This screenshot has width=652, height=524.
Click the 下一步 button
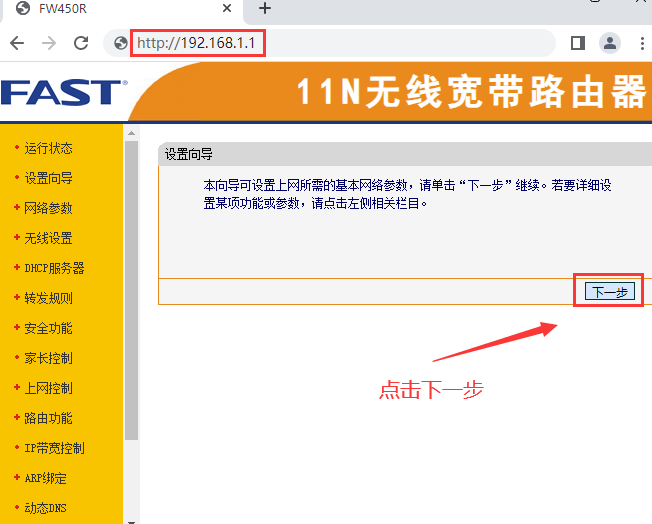point(610,291)
